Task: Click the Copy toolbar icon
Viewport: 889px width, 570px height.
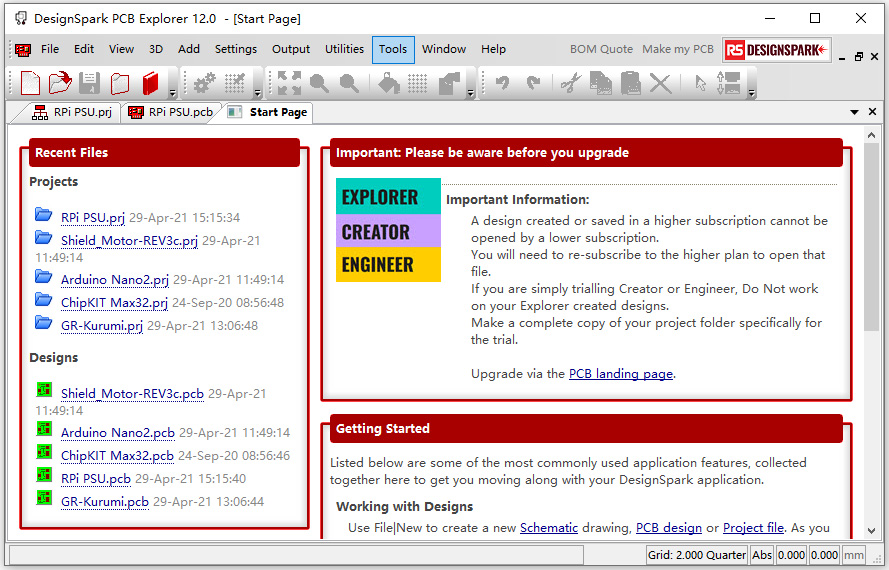Action: [600, 83]
